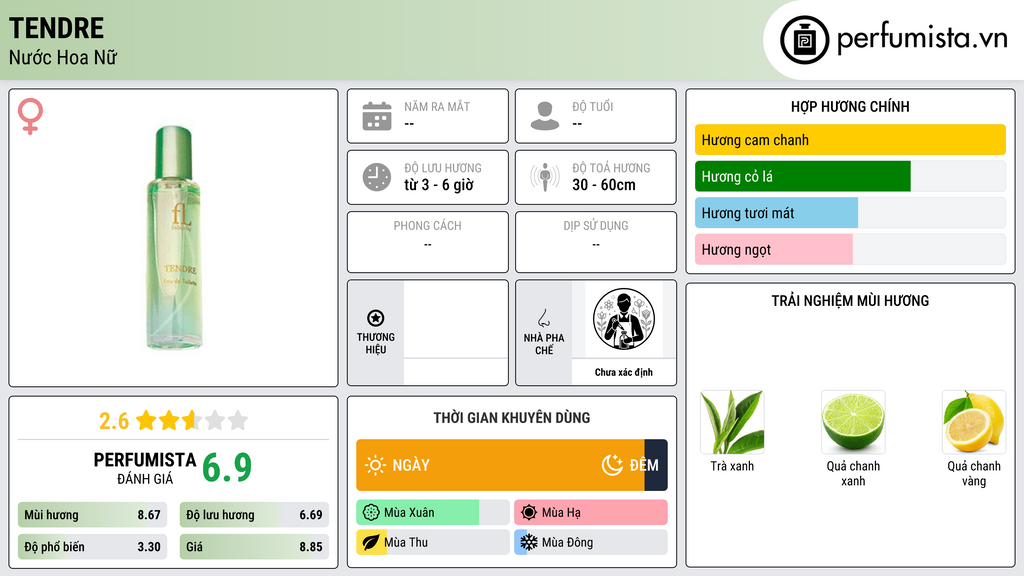The image size is (1024, 576).
Task: Click the Hương cam chanh yellow bar
Action: pyautogui.click(x=850, y=140)
